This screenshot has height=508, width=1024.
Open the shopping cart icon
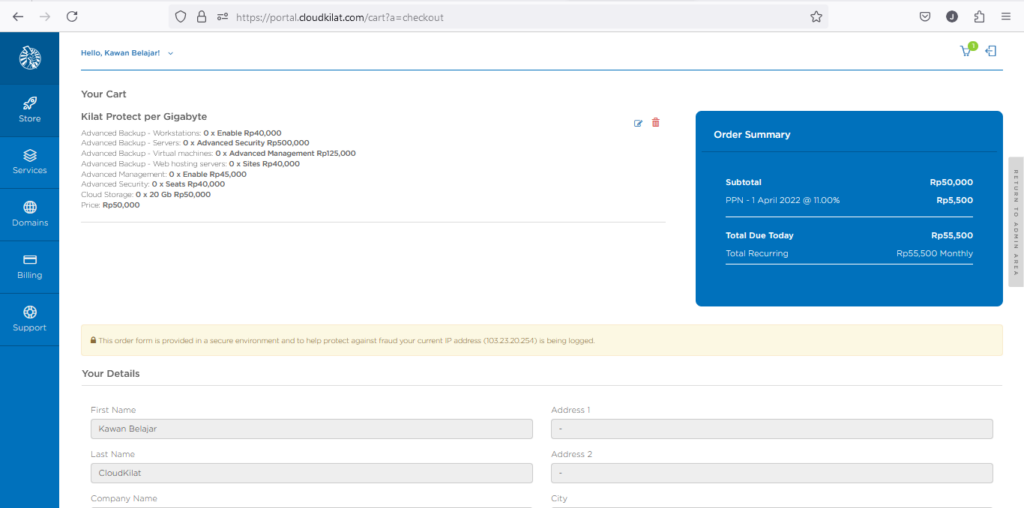[x=966, y=51]
